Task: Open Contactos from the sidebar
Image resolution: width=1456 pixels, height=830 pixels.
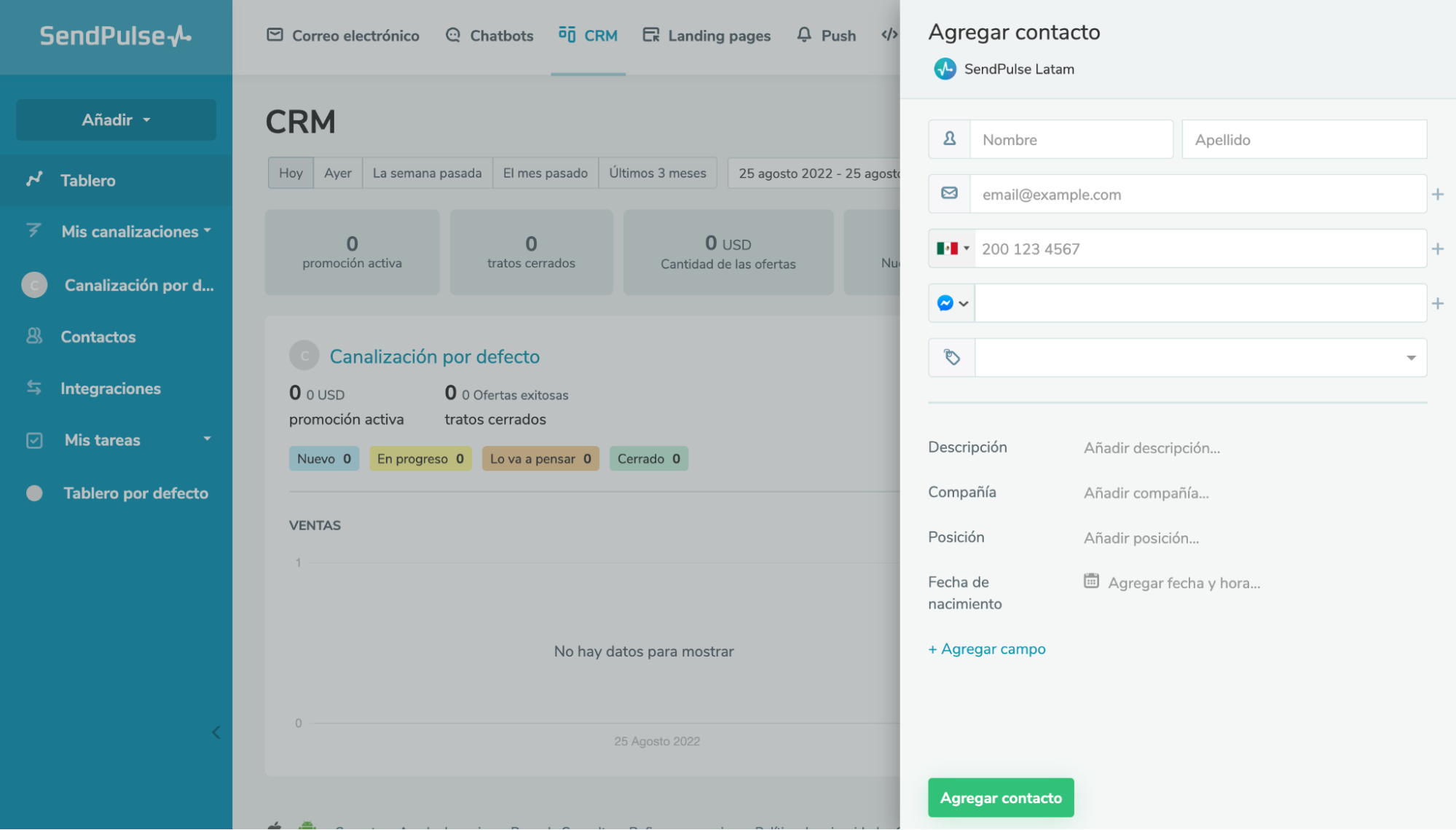Action: pos(98,337)
